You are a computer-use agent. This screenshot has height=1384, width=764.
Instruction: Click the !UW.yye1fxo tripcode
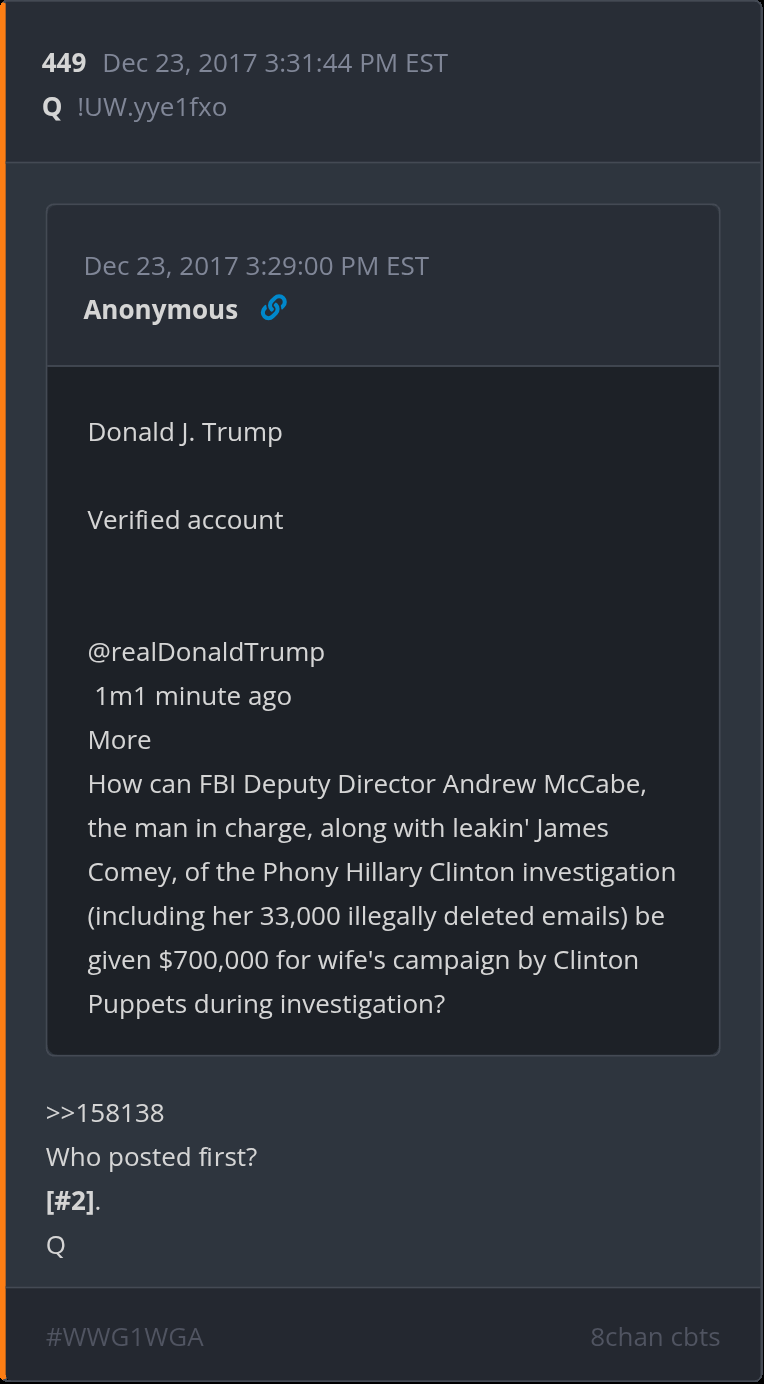(x=152, y=107)
